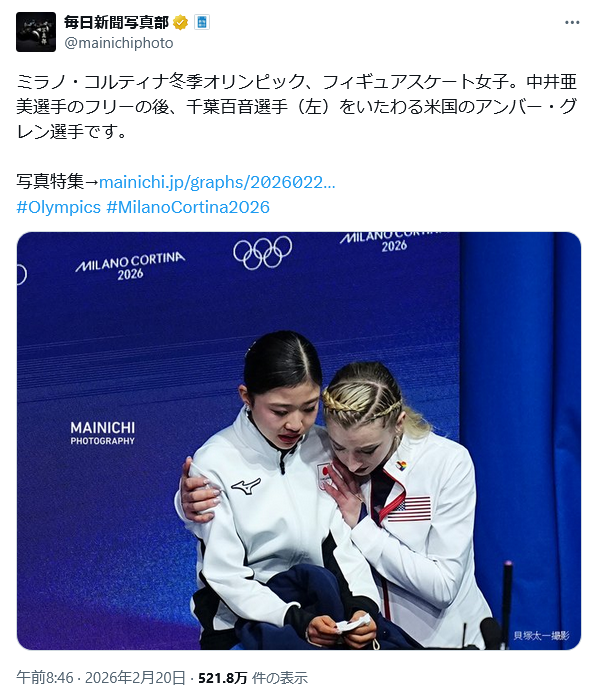Image resolution: width=598 pixels, height=700 pixels.
Task: Open the #MilanoCortina2026 hashtag
Action: pyautogui.click(x=188, y=207)
